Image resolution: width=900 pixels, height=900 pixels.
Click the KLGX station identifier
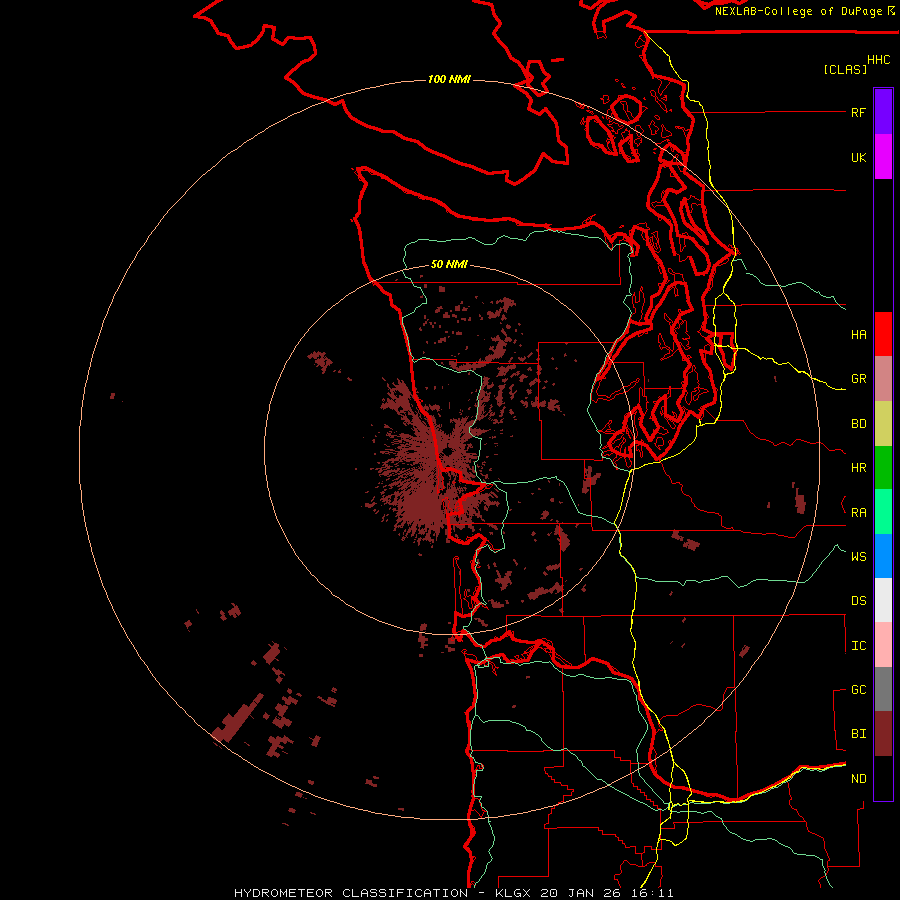click(x=514, y=893)
